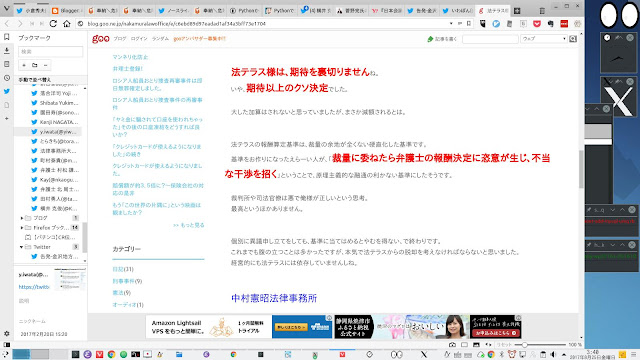Select the 法テラス tab
Image resolution: width=640 pixels, height=360 pixels.
click(x=494, y=11)
